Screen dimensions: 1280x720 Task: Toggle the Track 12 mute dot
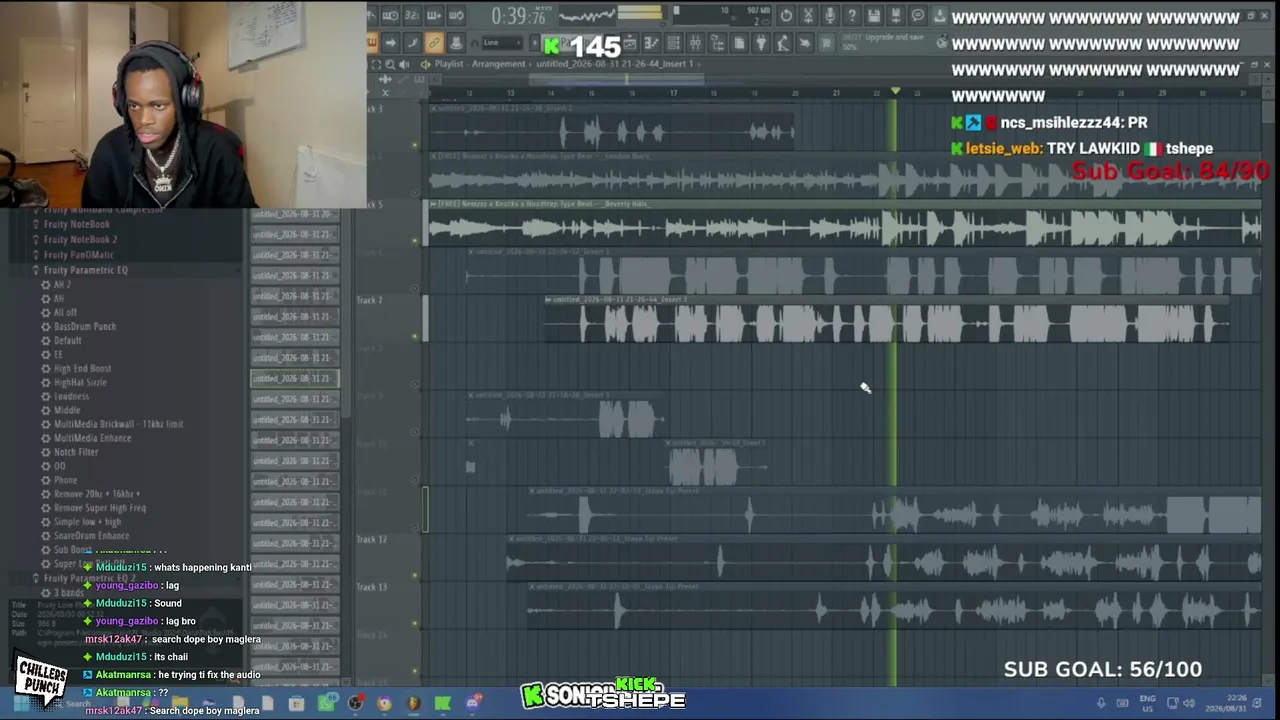coord(415,576)
